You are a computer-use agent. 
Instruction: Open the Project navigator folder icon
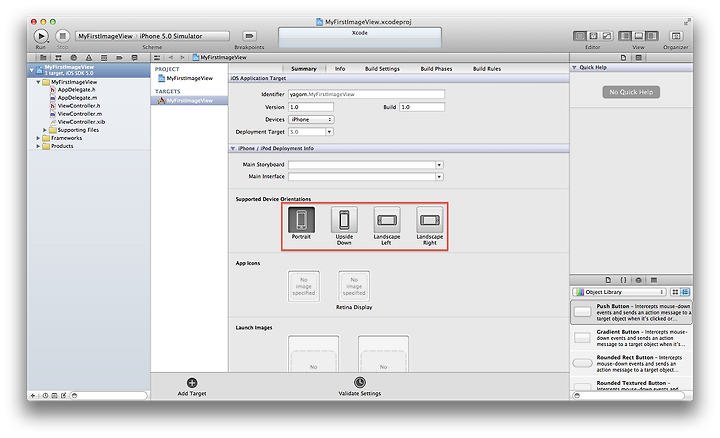pyautogui.click(x=43, y=58)
